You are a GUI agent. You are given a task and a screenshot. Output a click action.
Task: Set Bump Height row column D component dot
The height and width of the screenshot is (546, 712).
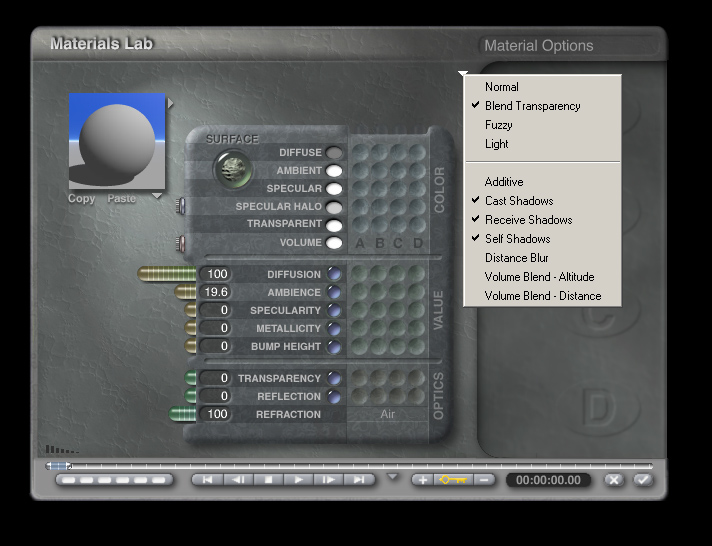(417, 346)
